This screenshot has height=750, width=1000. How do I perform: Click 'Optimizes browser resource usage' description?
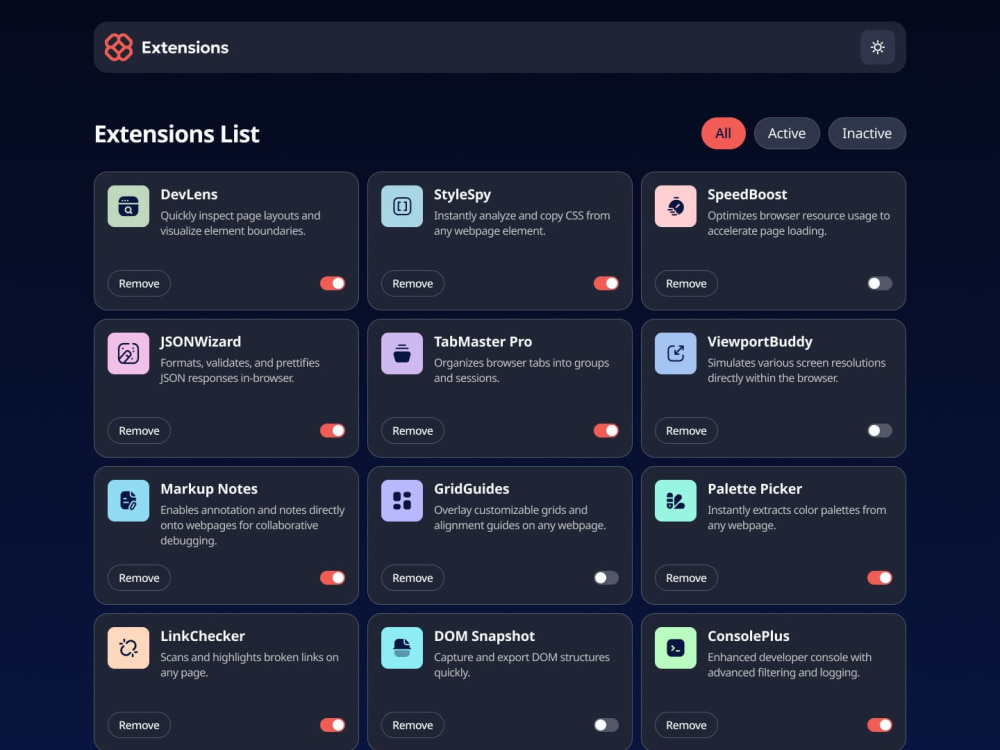(798, 223)
